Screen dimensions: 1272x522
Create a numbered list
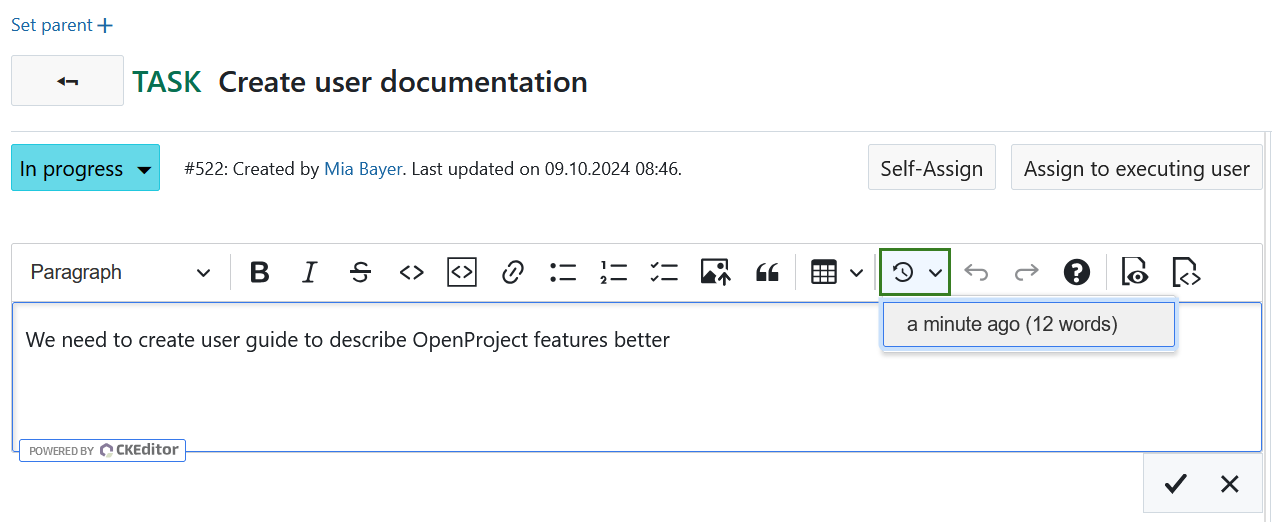click(x=613, y=272)
